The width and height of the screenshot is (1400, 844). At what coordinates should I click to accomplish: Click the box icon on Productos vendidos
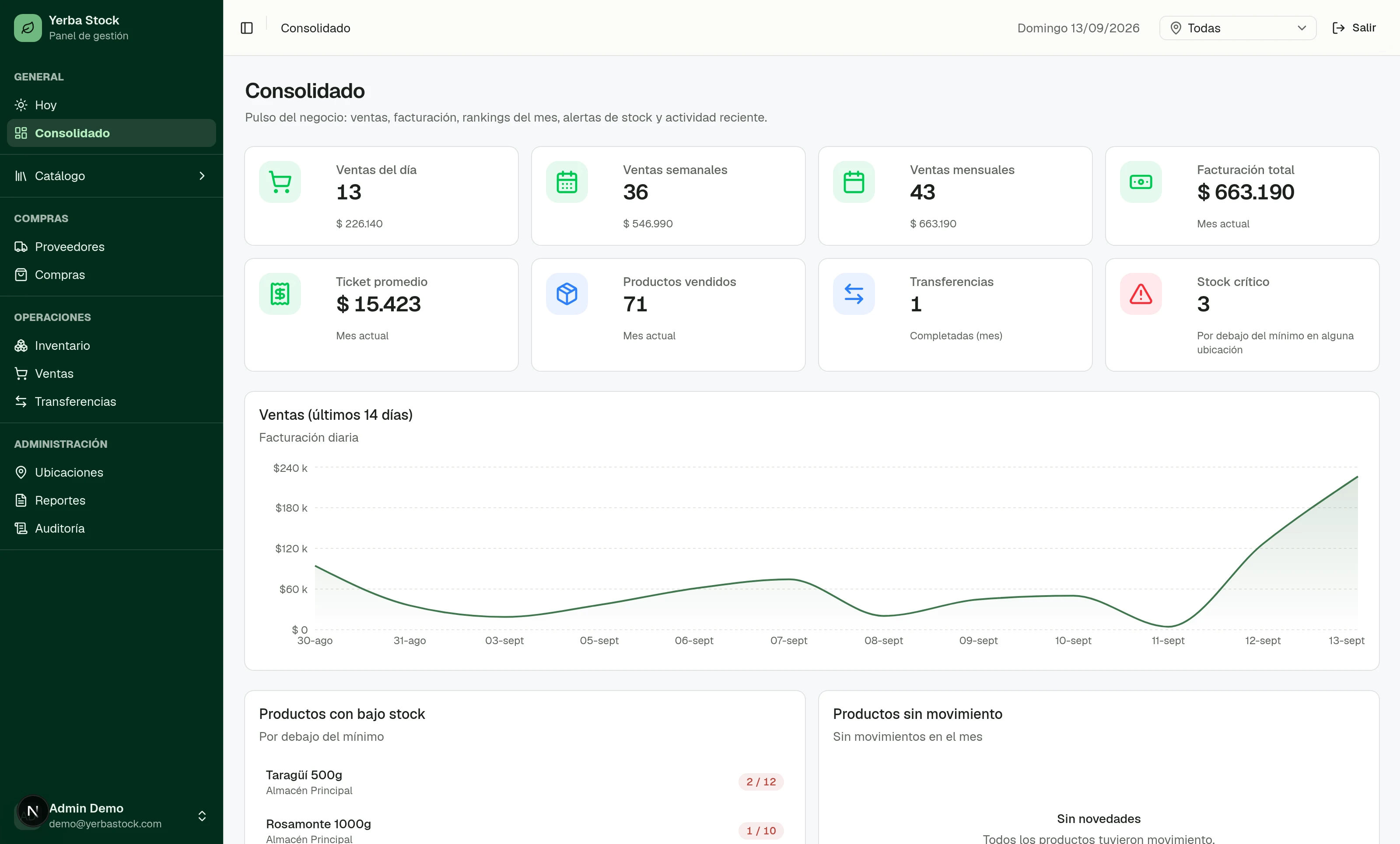(567, 293)
